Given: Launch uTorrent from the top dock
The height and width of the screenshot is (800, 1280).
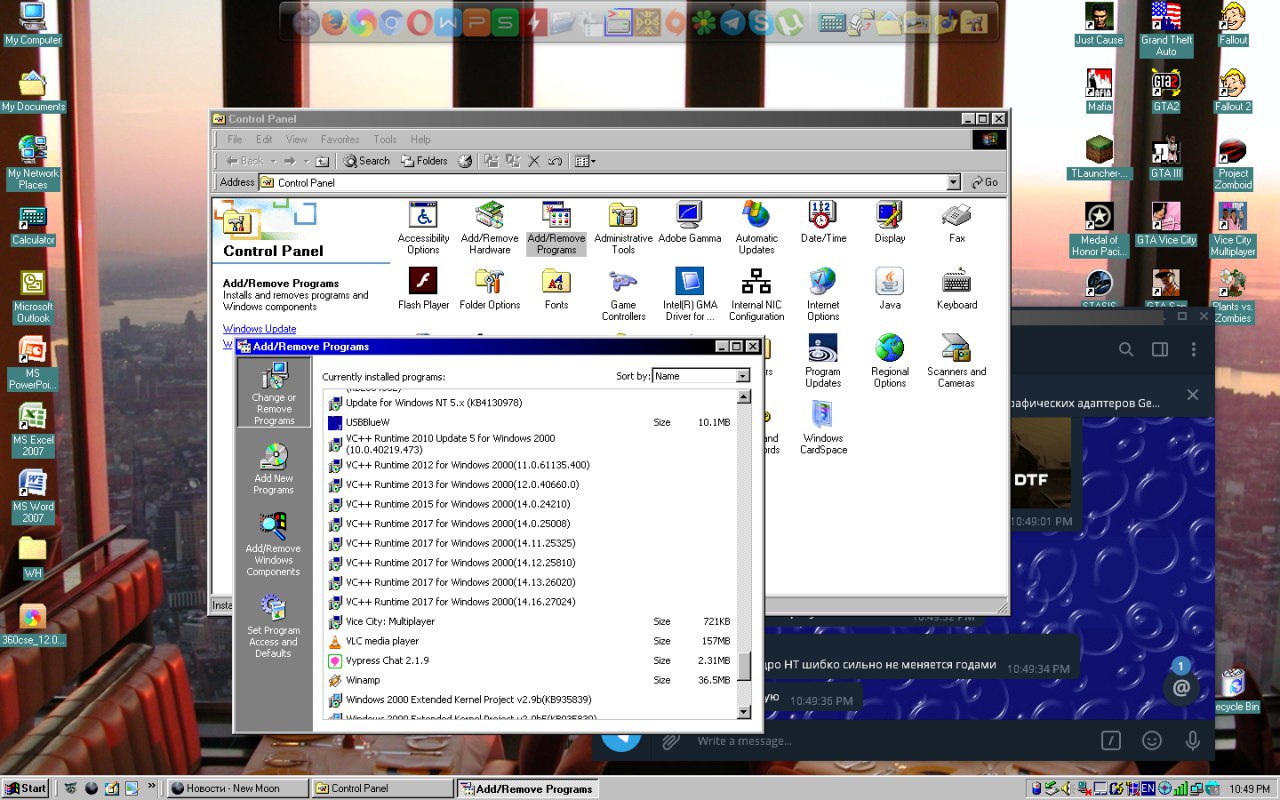Looking at the screenshot, I should 790,22.
